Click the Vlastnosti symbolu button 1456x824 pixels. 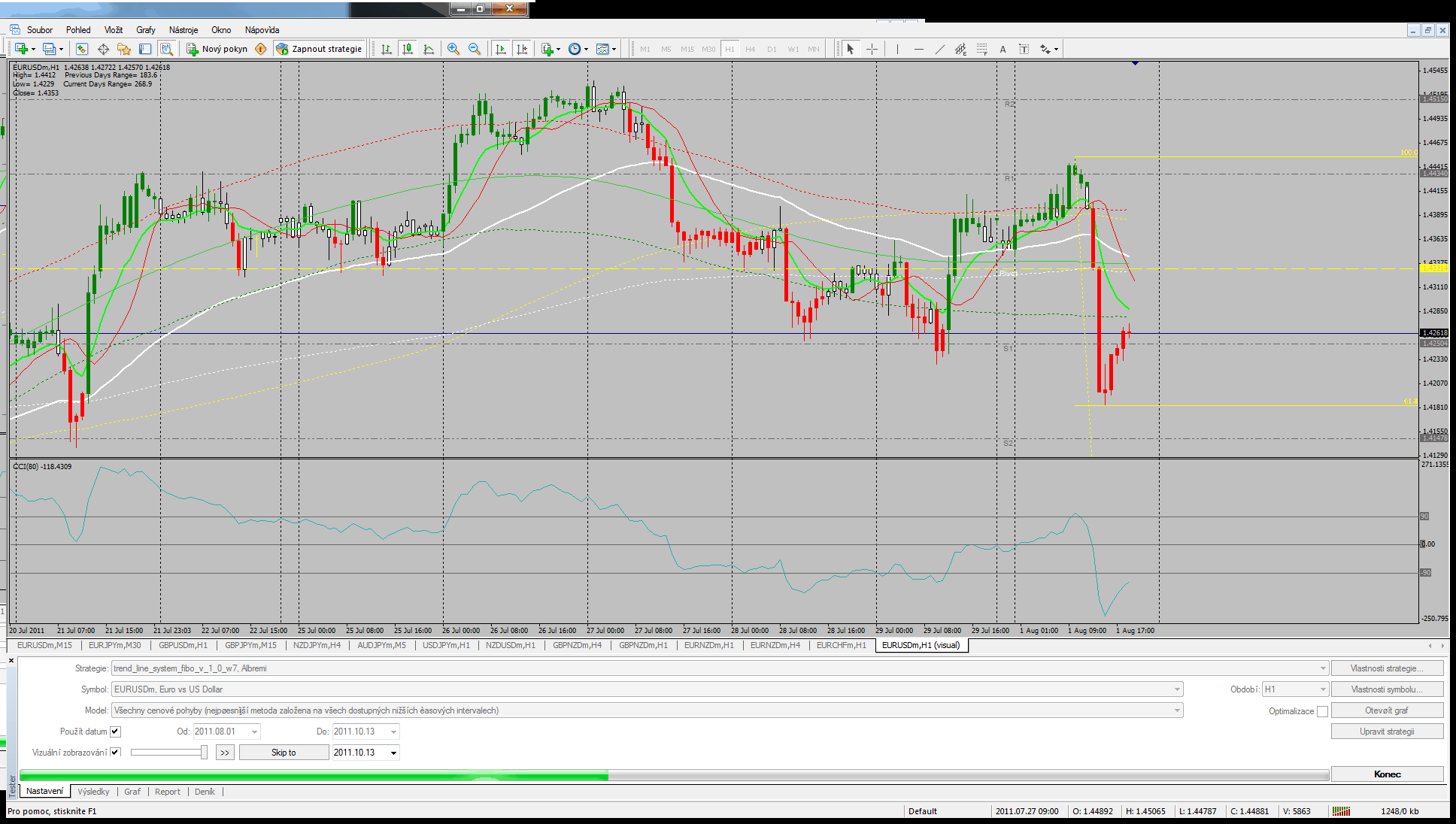[1387, 689]
